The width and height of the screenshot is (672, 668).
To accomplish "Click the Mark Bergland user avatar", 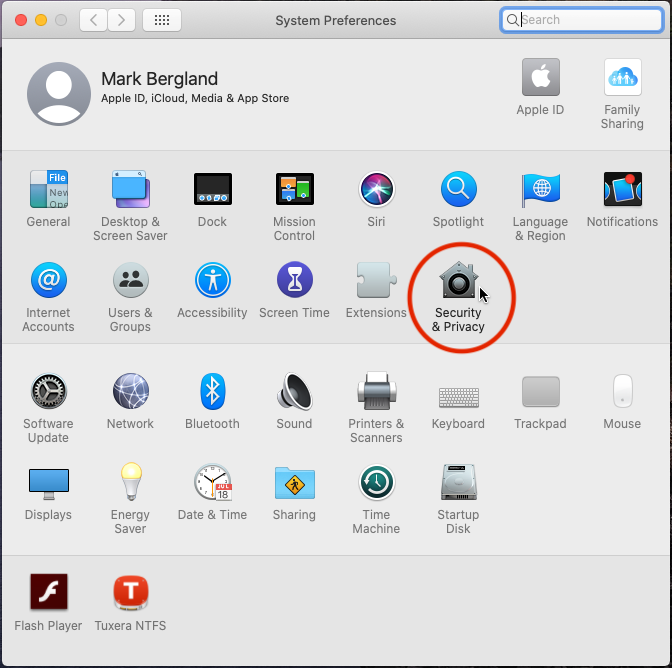I will coord(59,94).
